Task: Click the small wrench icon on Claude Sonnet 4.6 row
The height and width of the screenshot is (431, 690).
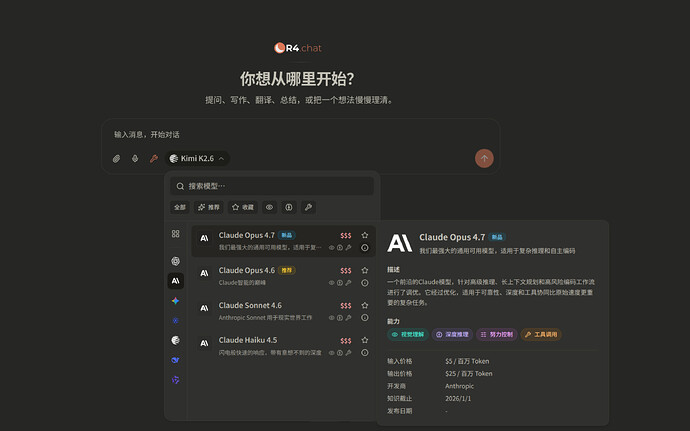Action: [348, 317]
